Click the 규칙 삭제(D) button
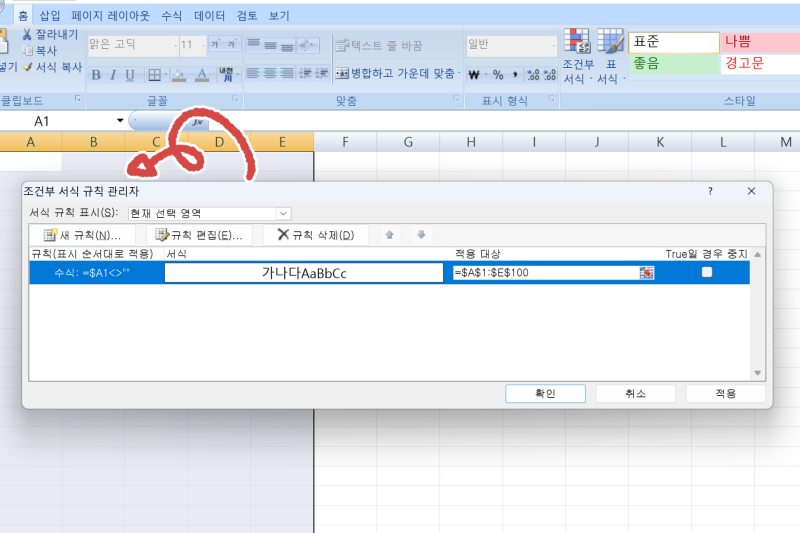 tap(316, 235)
